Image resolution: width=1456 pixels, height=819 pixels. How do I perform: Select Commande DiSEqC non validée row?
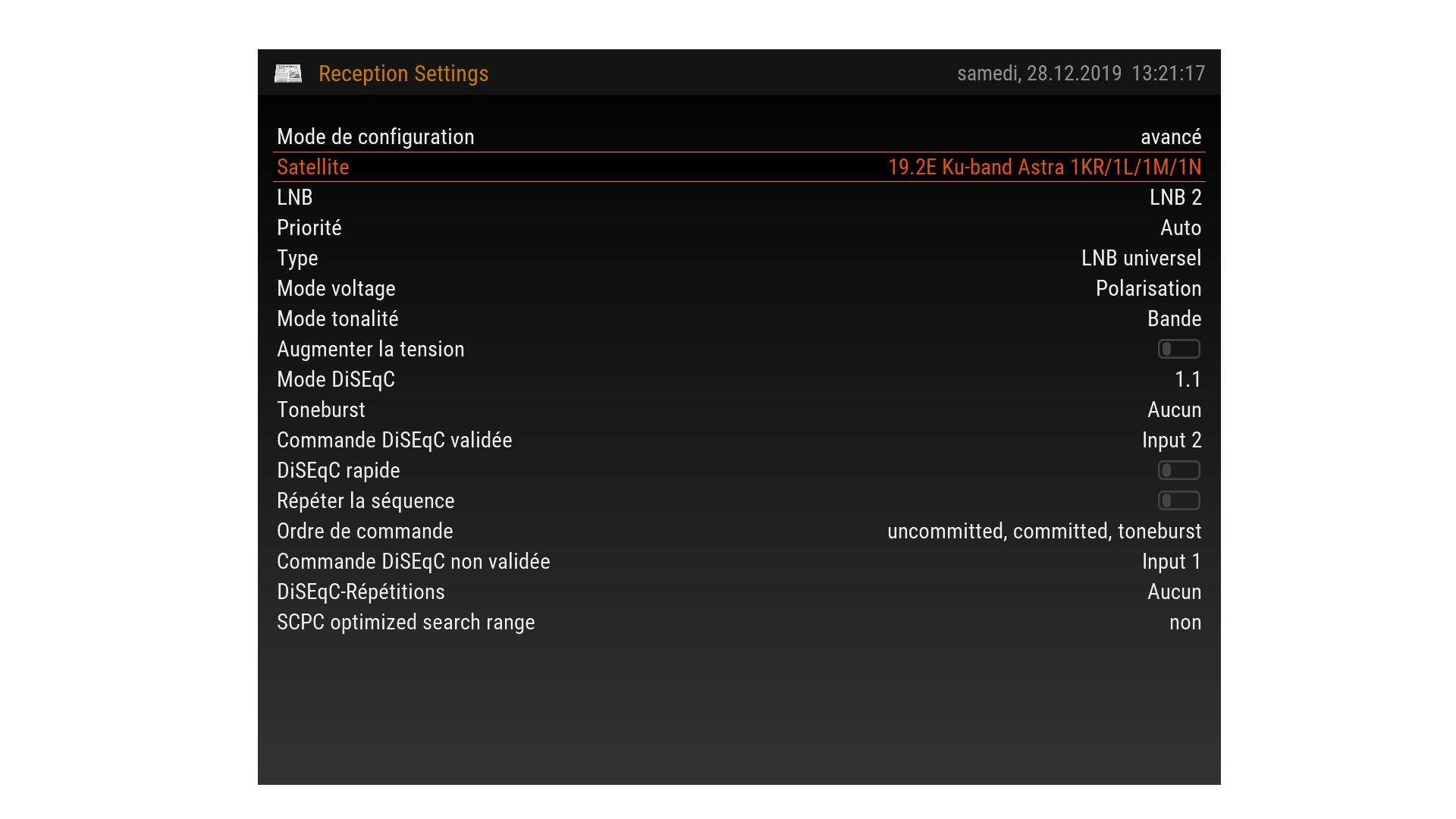(x=413, y=561)
